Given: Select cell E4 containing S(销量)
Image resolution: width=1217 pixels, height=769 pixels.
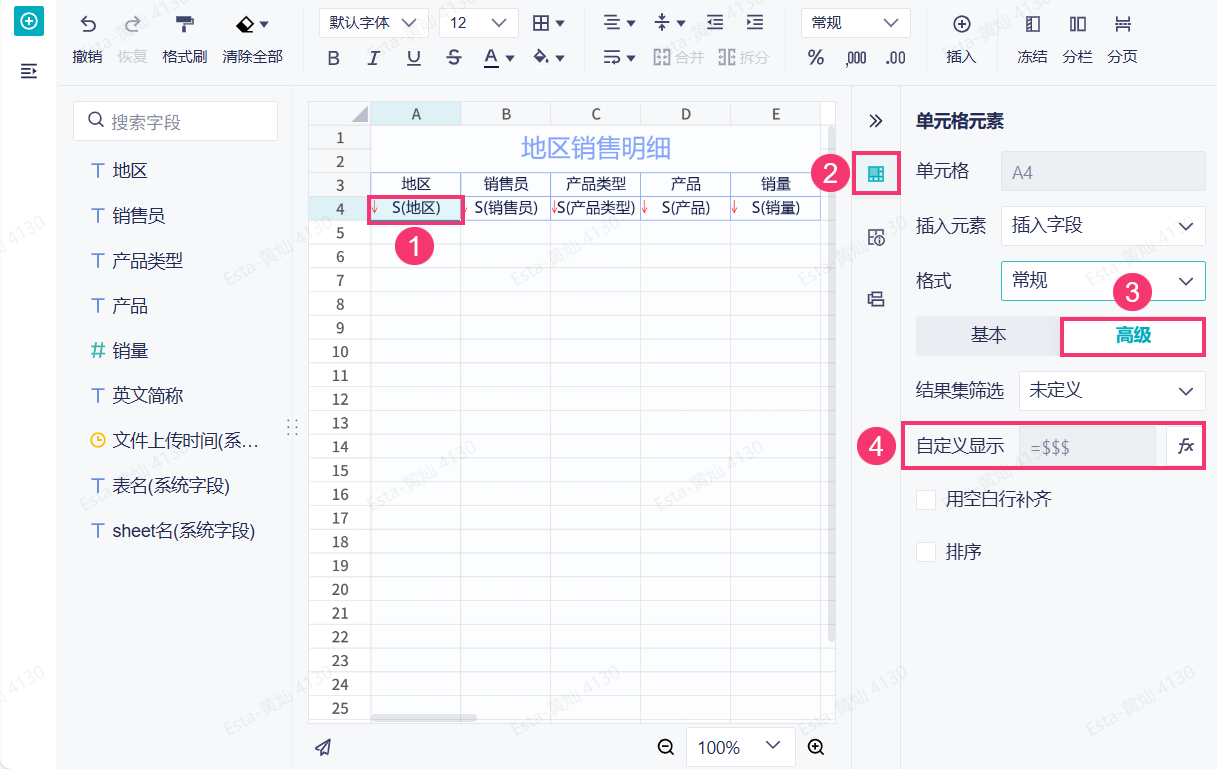Looking at the screenshot, I should [776, 208].
